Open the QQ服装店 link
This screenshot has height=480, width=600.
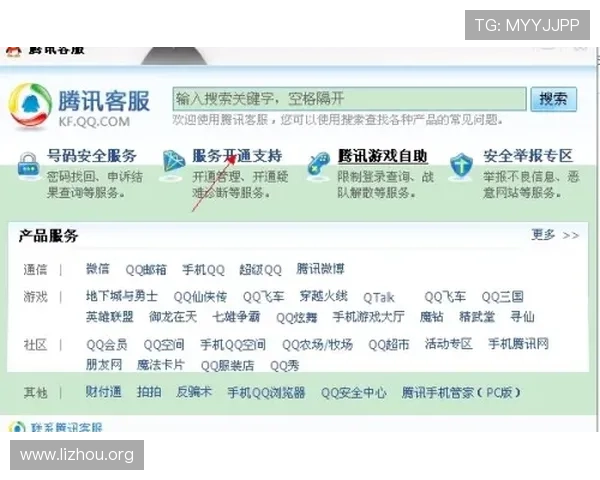[x=227, y=366]
